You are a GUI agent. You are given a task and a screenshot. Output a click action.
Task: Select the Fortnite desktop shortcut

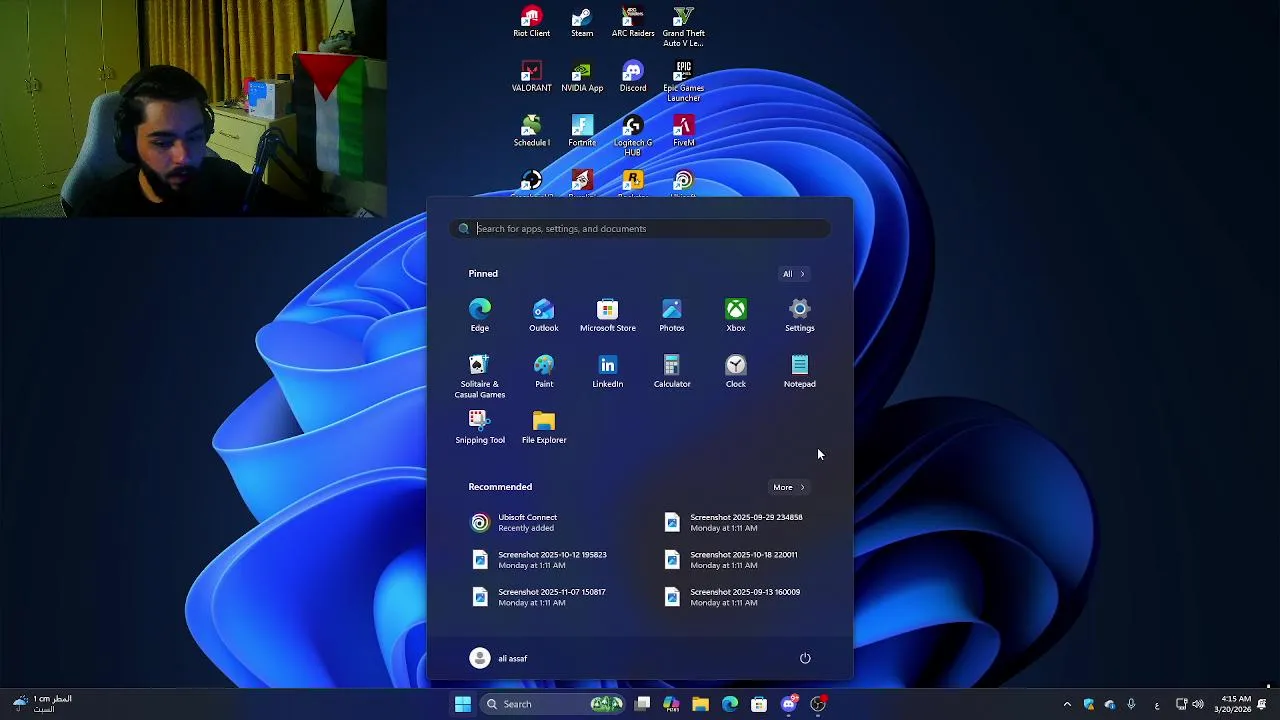582,132
